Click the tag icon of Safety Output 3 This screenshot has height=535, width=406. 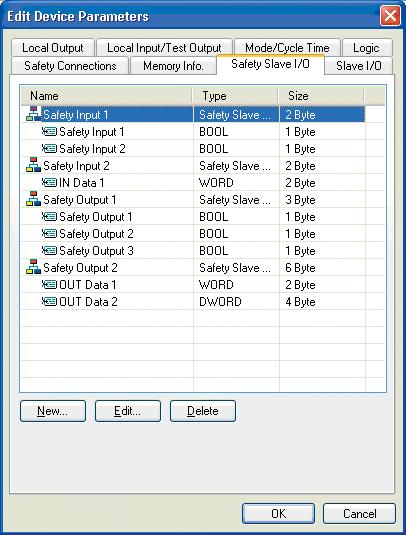pos(49,251)
